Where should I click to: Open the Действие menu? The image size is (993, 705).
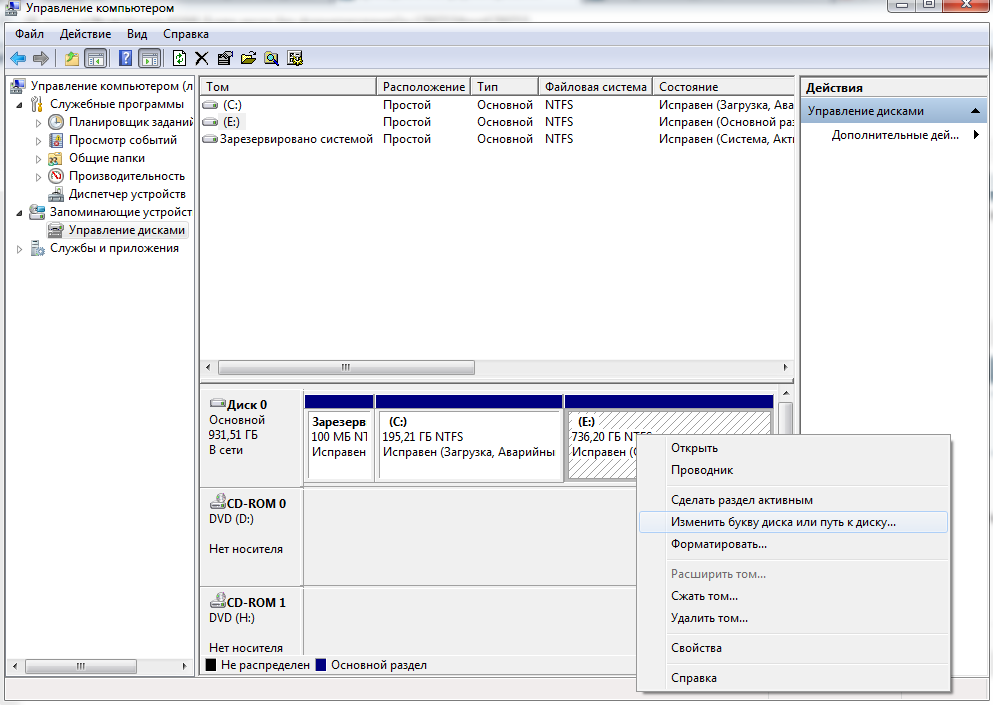[x=85, y=34]
